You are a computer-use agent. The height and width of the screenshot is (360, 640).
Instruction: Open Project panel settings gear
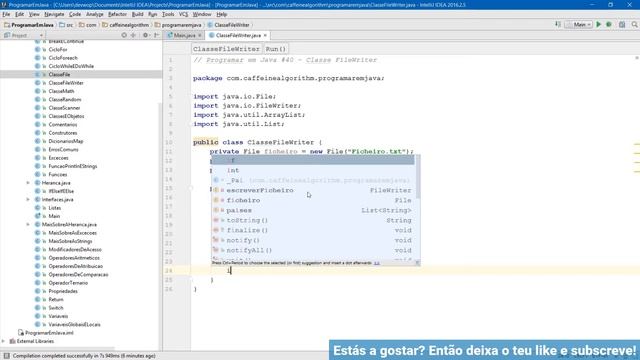(145, 36)
